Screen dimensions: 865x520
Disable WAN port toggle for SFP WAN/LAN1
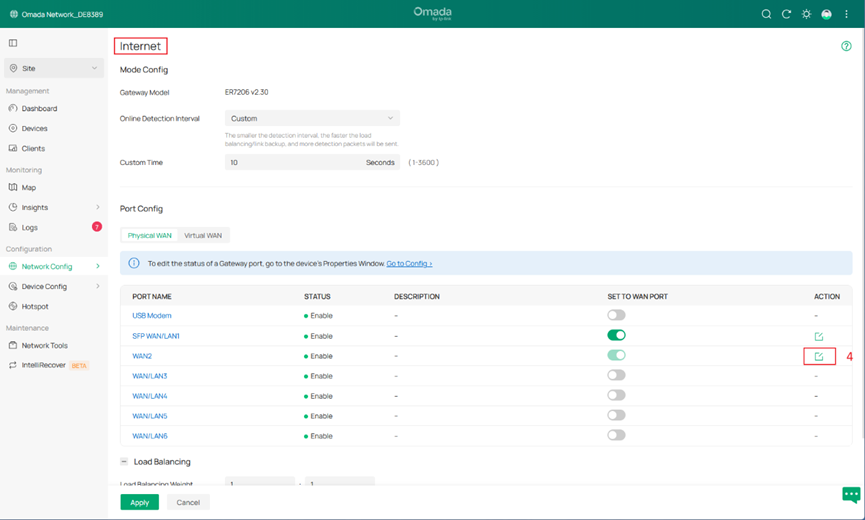click(616, 336)
